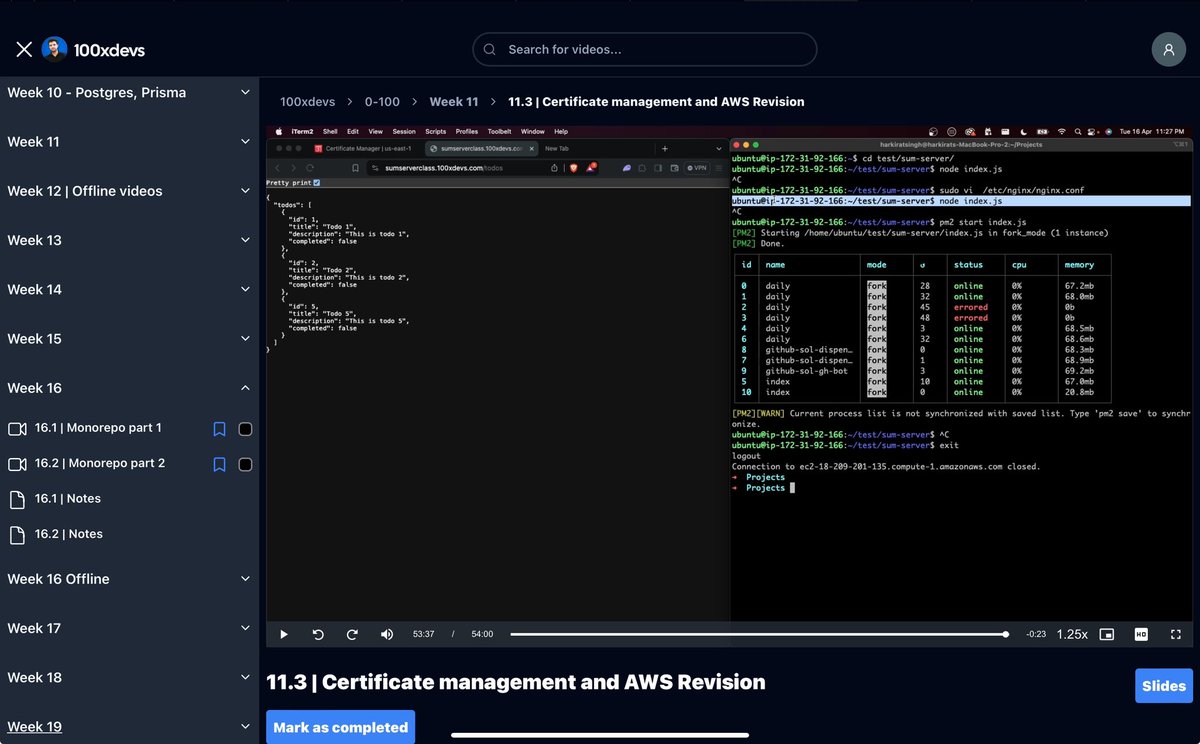Expand the Week 15 section
This screenshot has width=1200, height=744.
(129, 339)
